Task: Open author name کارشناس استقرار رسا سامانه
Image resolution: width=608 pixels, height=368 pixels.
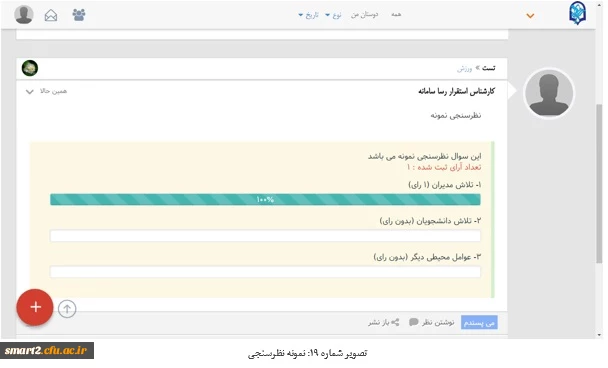Action: (x=456, y=91)
